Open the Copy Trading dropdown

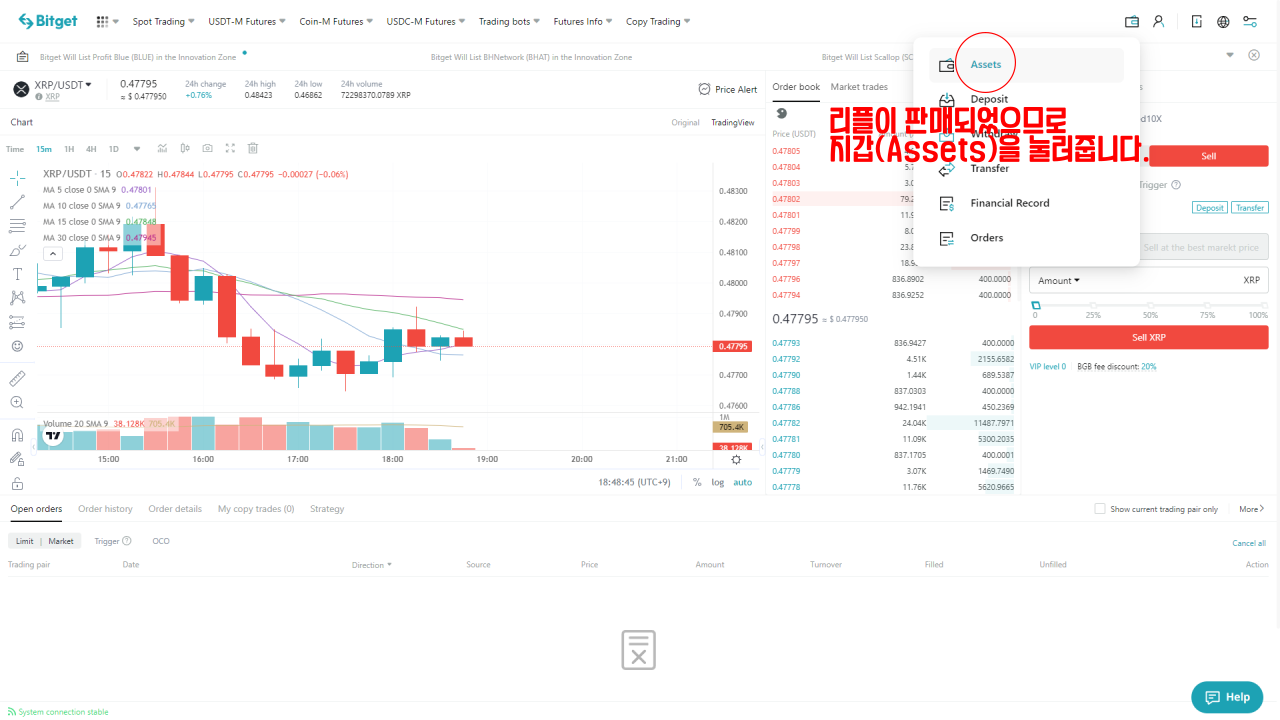[x=659, y=21]
